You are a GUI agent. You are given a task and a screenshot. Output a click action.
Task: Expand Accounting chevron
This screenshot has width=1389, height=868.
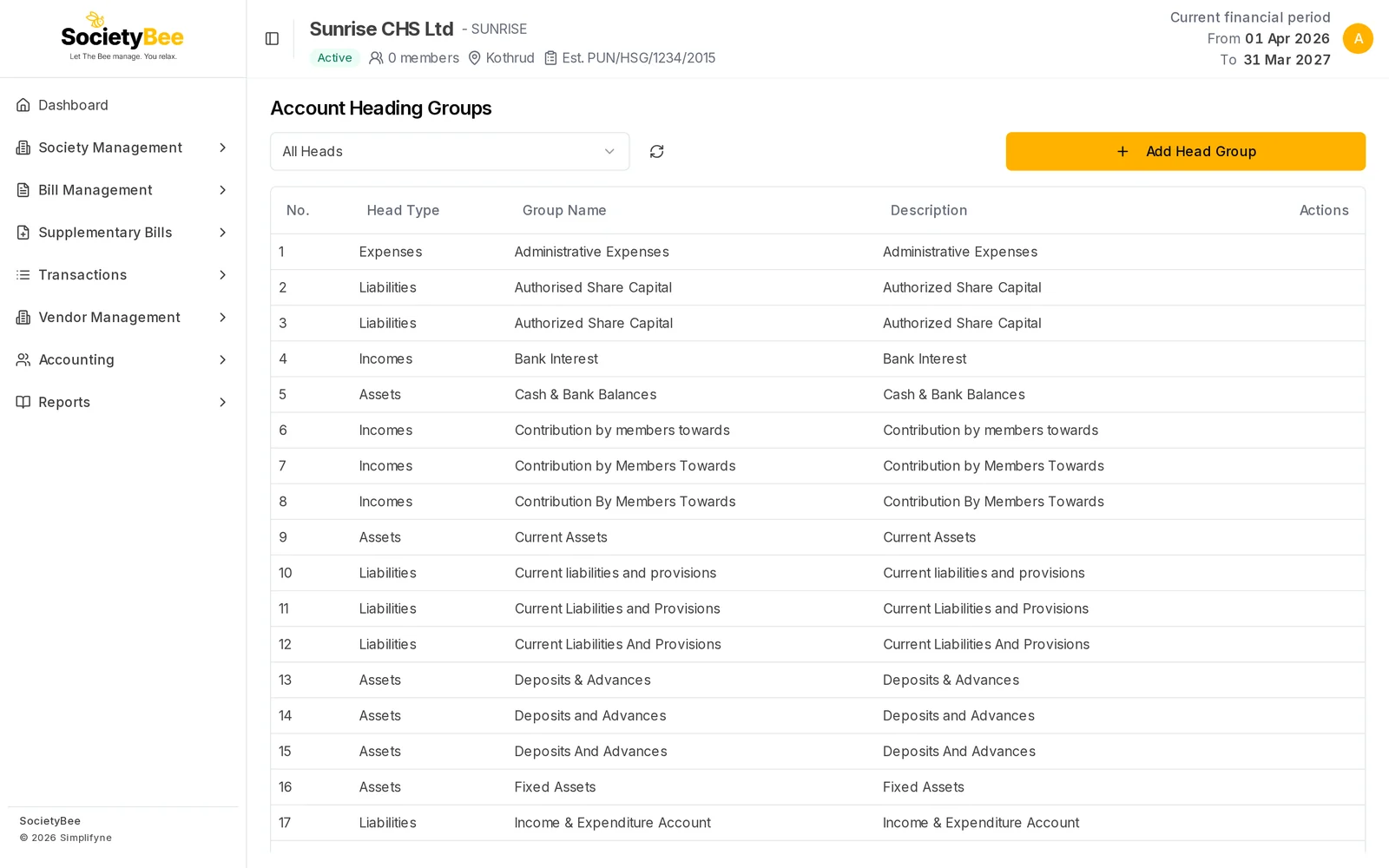click(223, 359)
